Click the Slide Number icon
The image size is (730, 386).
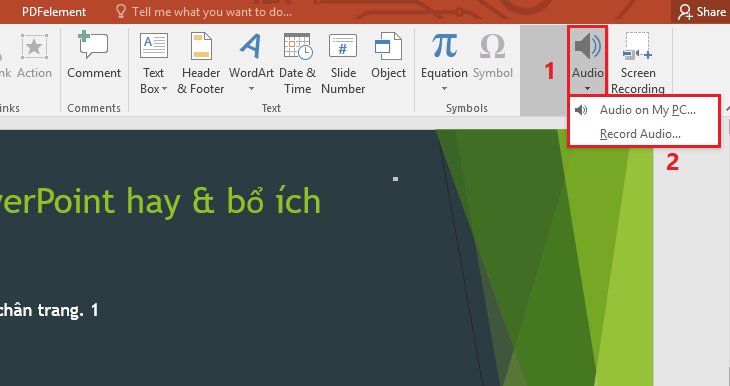click(343, 46)
